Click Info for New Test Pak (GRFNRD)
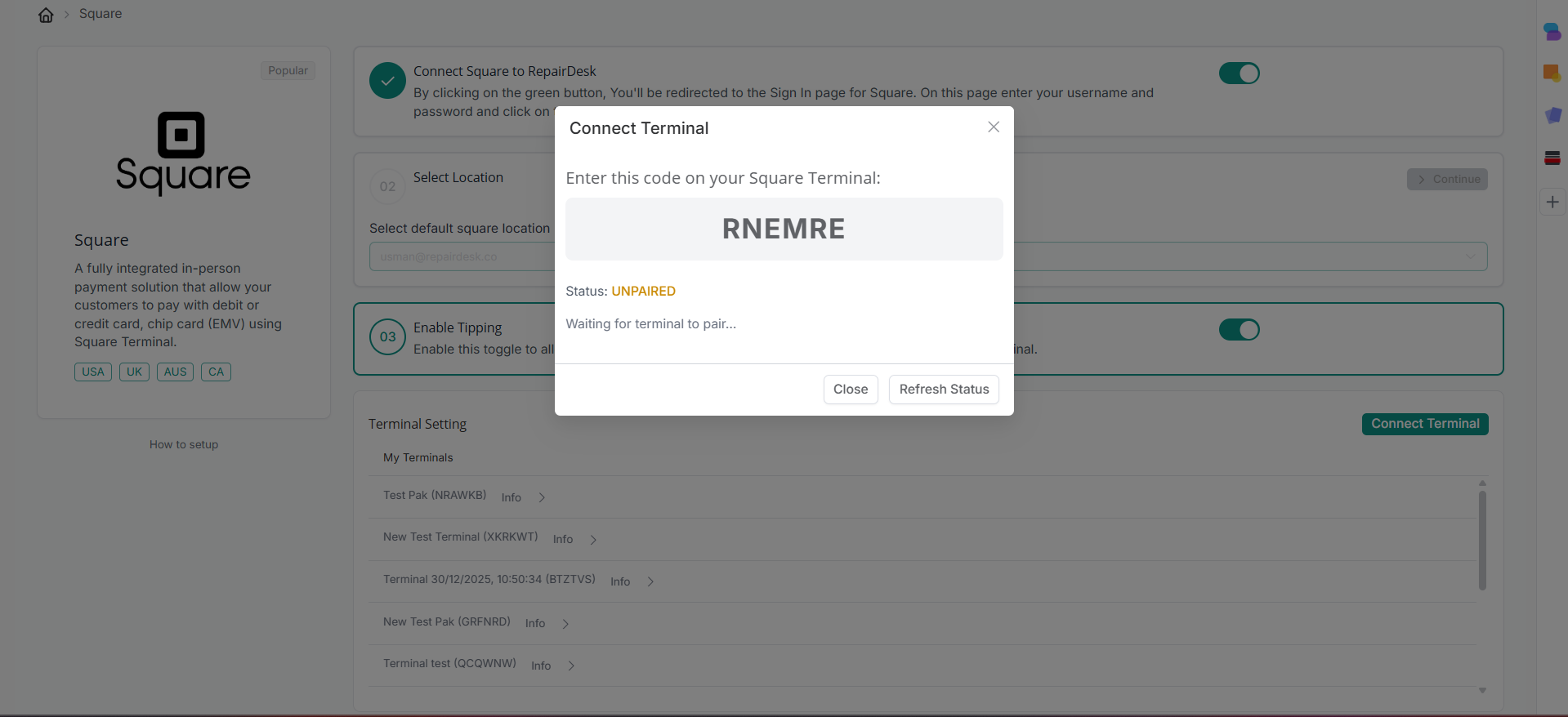 (x=535, y=624)
